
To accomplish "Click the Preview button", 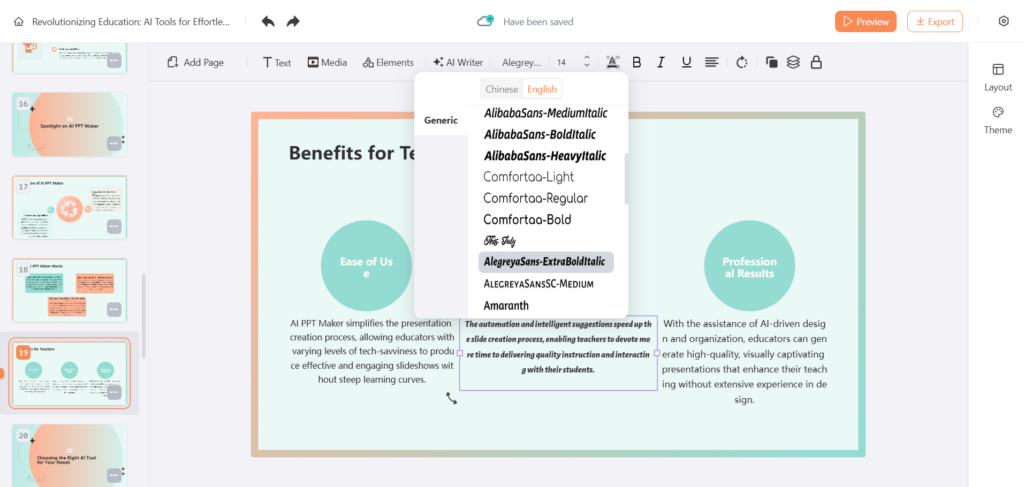I will coord(865,21).
